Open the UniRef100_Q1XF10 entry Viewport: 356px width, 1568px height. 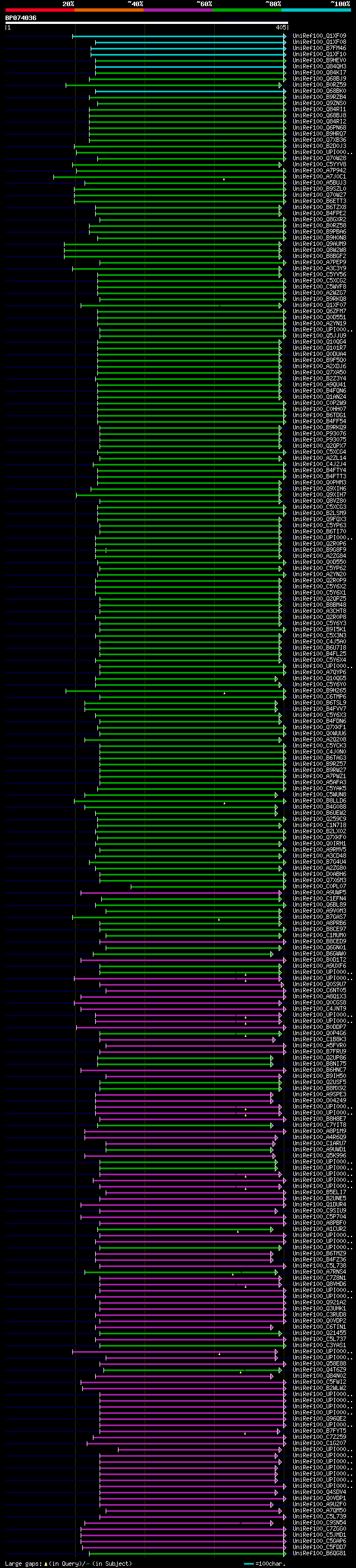tap(319, 54)
